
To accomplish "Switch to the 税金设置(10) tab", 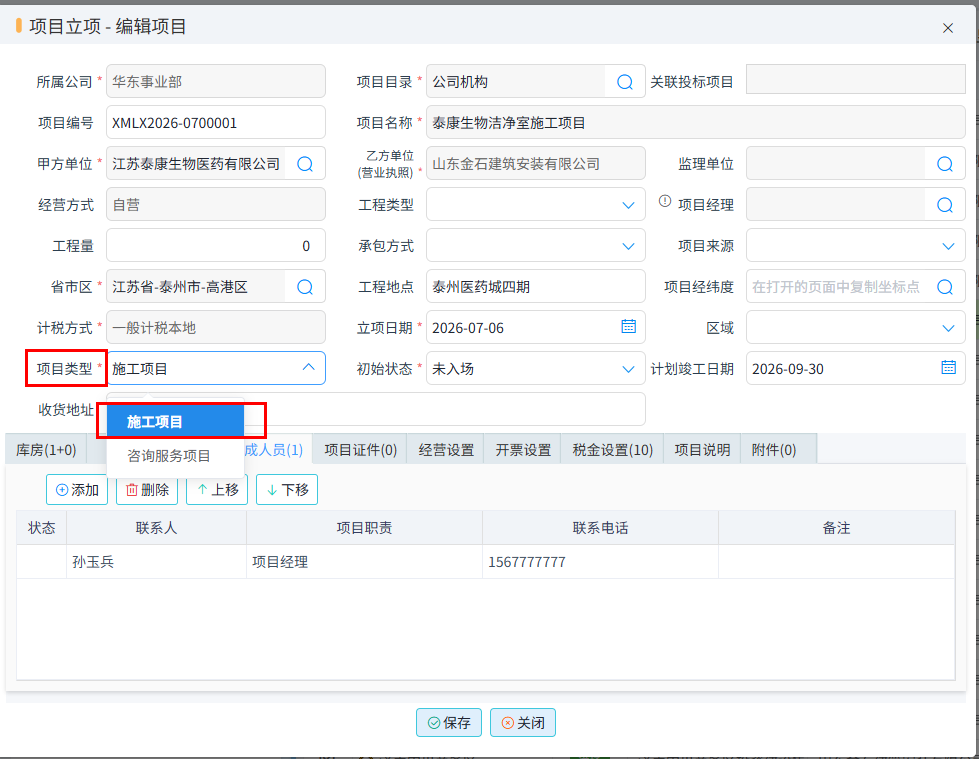I will coord(612,449).
